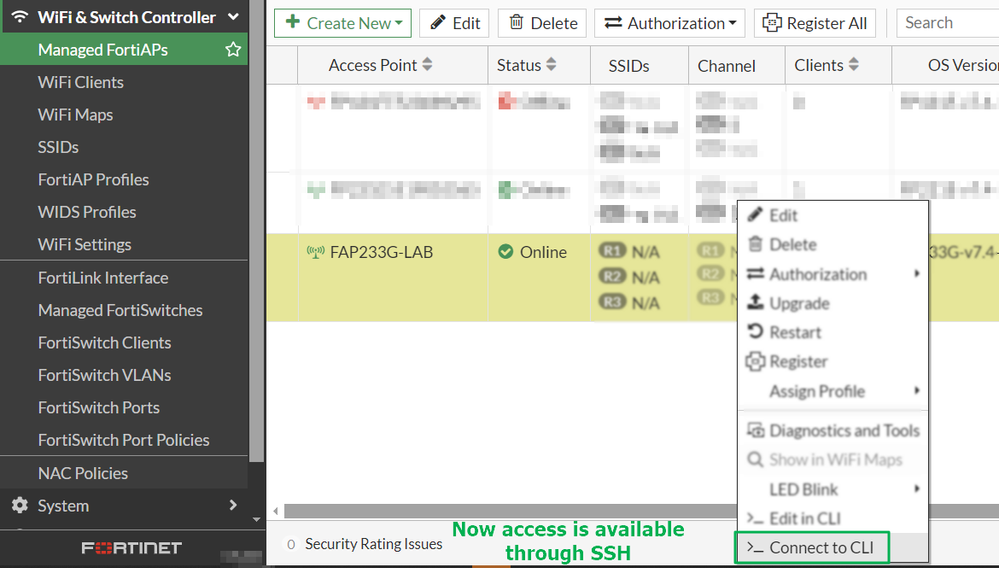999x568 pixels.
Task: Sort by Clients column arrows
Action: [x=854, y=64]
